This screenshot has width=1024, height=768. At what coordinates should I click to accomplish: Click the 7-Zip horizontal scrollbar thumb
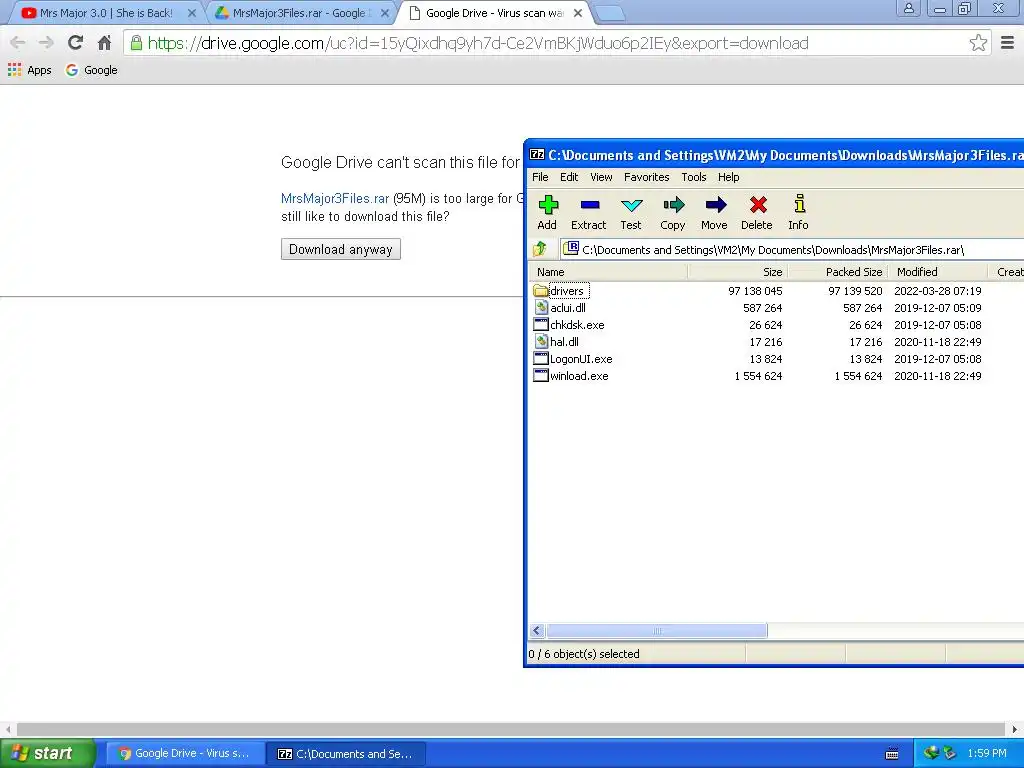[656, 630]
